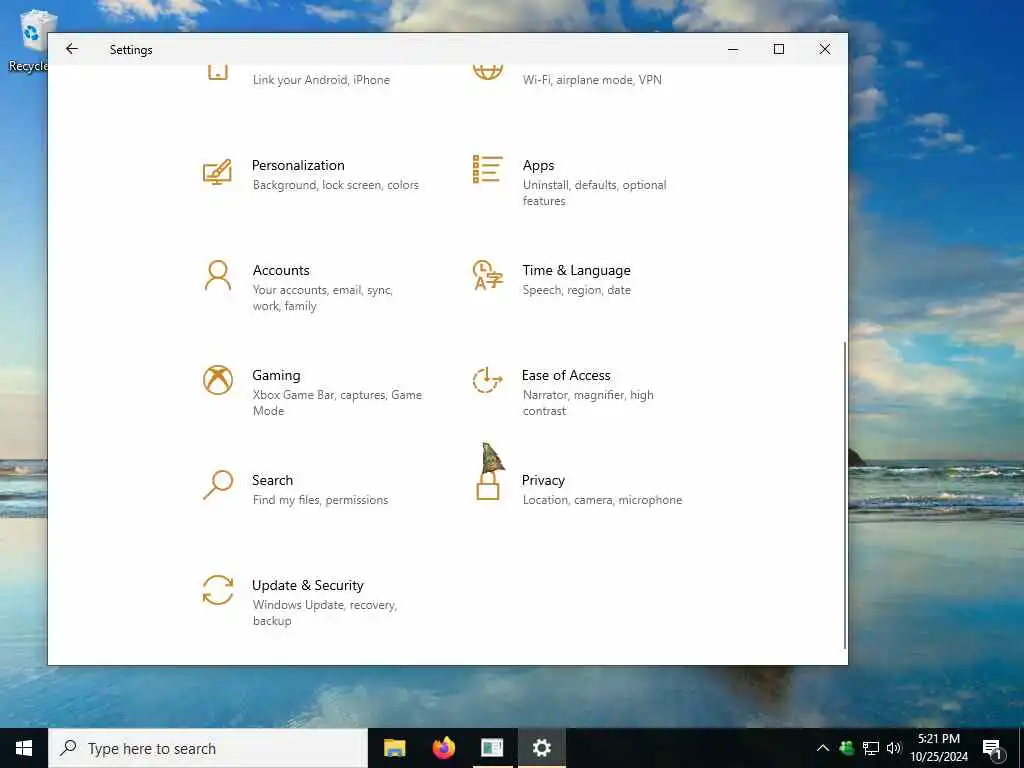Open the green tray application icon

point(846,748)
